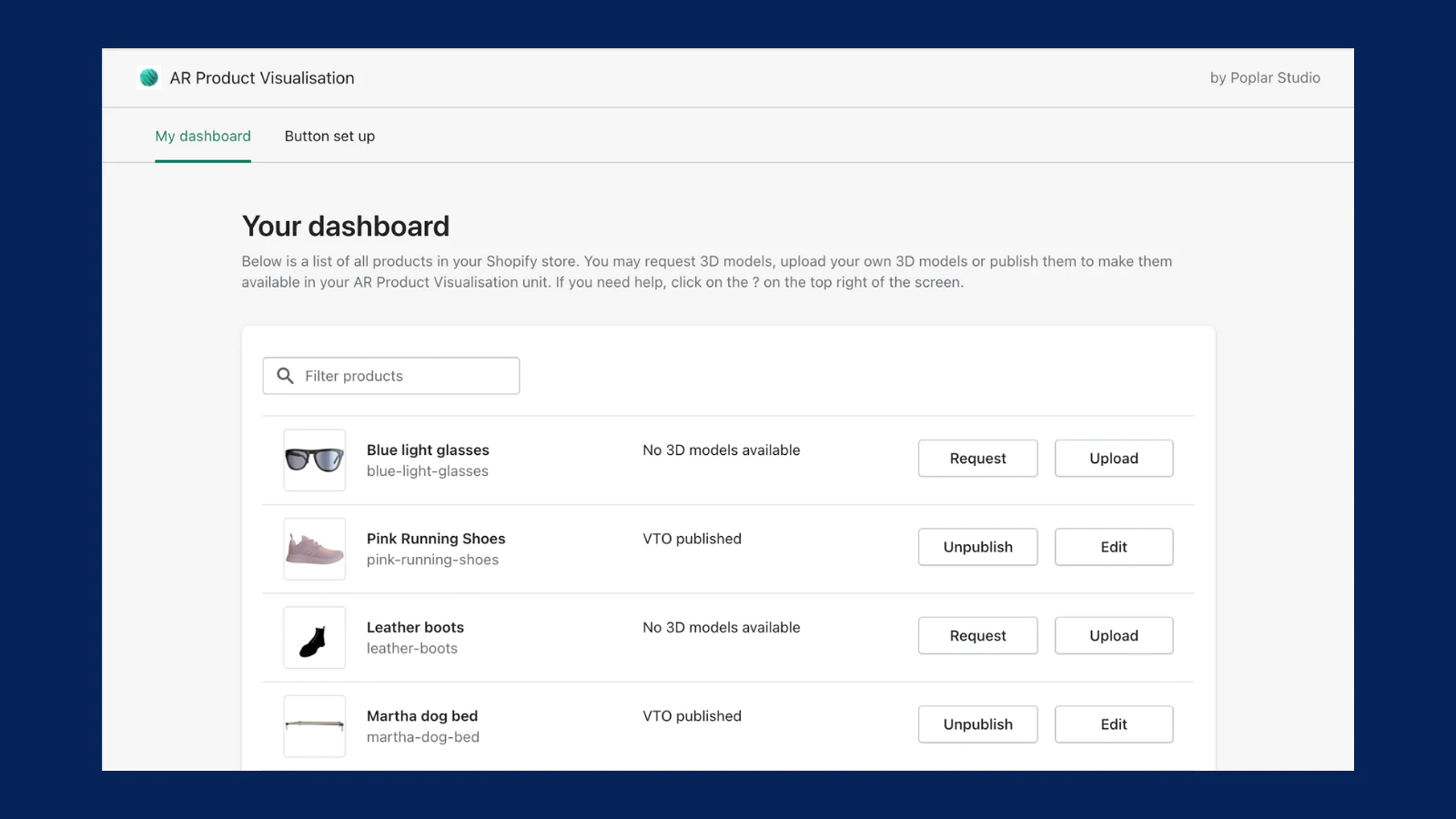This screenshot has height=819, width=1456.
Task: Select the Leather boots product name
Action: point(415,628)
